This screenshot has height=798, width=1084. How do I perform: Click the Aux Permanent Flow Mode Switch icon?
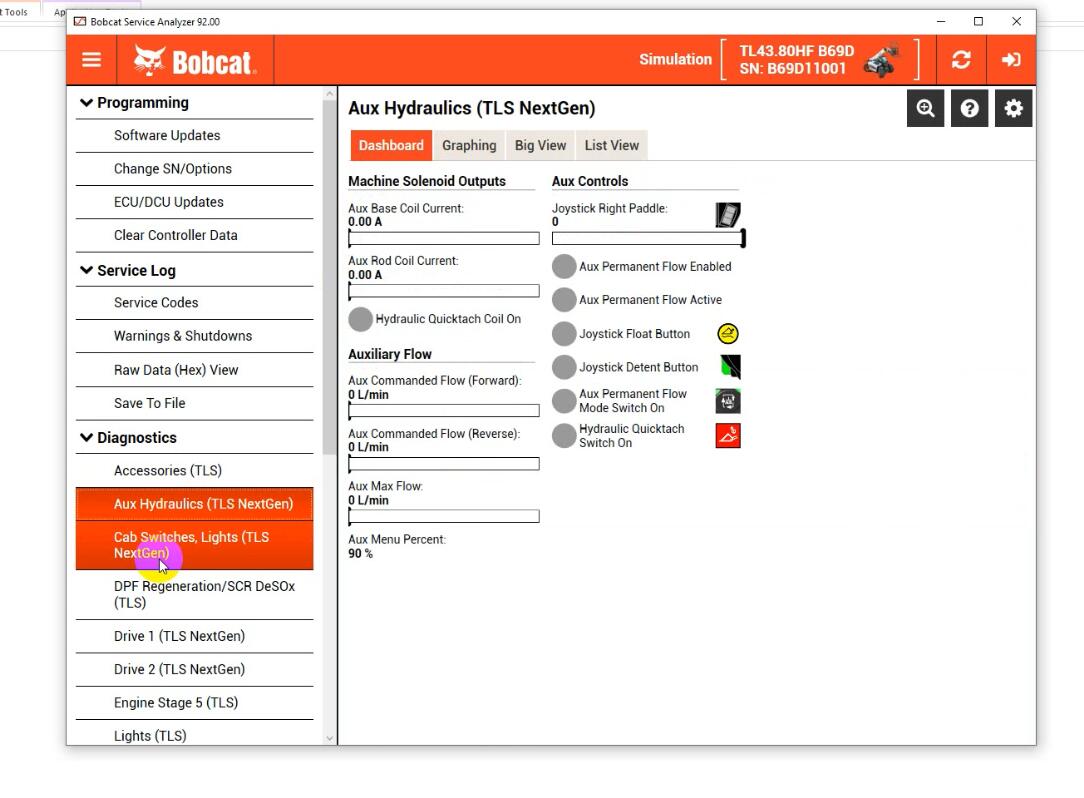click(728, 401)
